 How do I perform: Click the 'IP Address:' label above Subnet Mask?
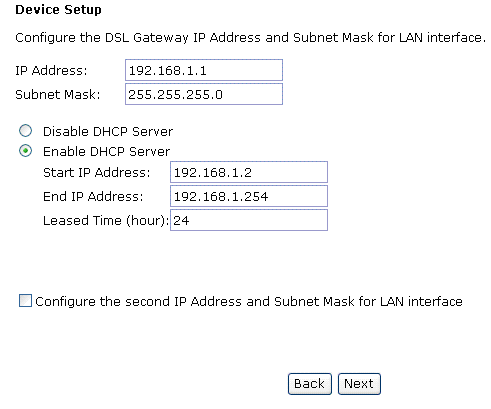tap(51, 70)
